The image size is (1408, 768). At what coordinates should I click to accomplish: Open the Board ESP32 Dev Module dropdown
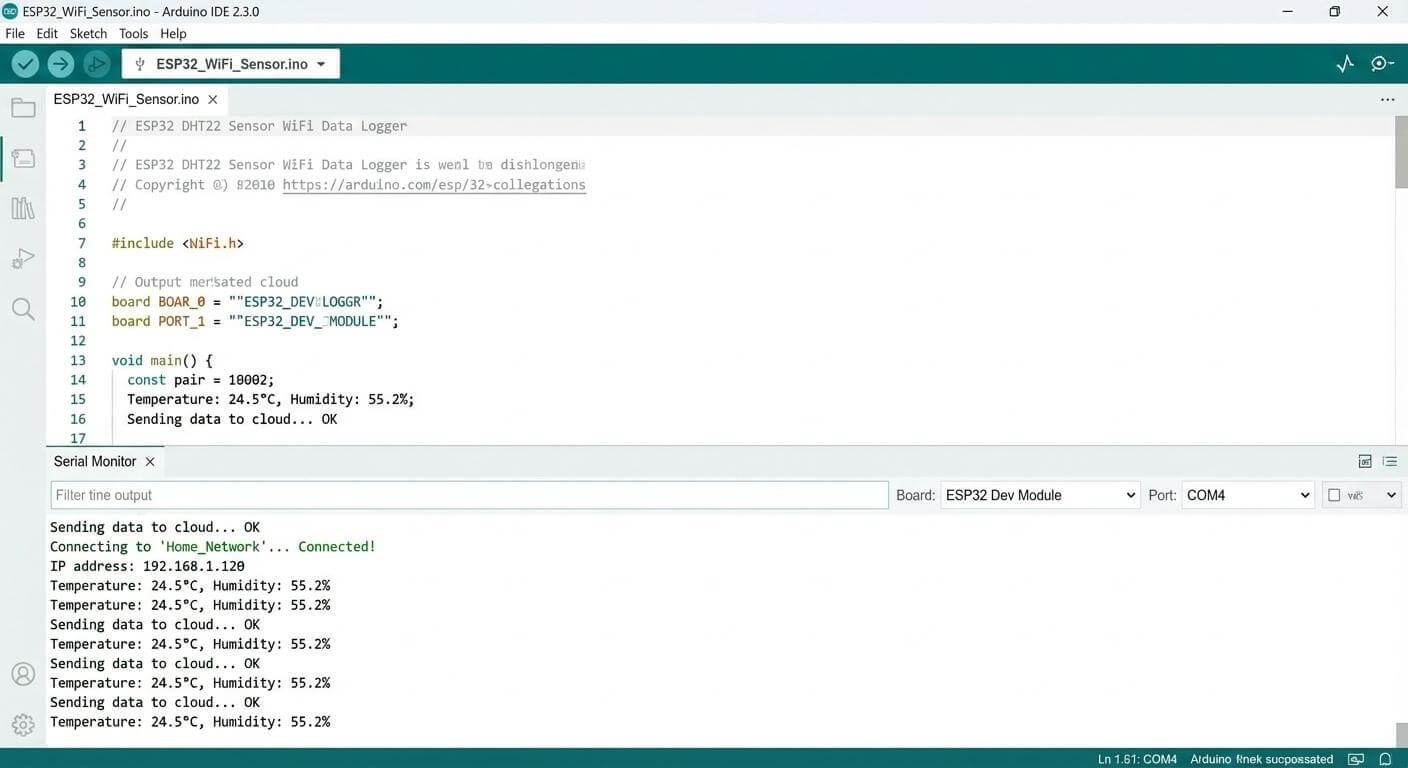coord(1040,495)
